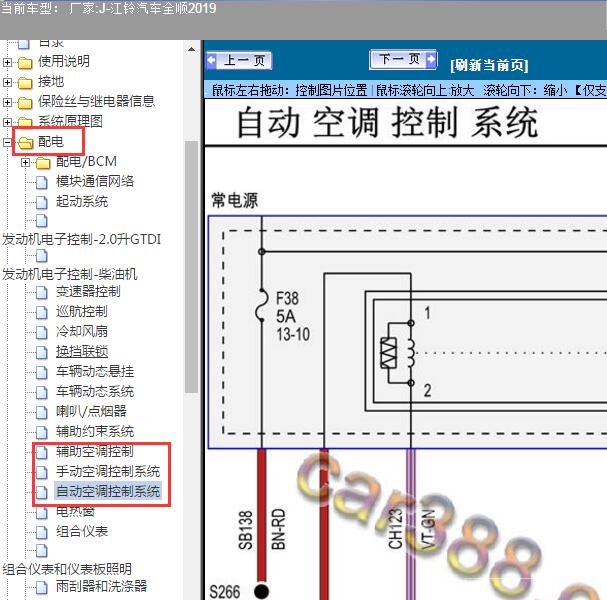Open the 起动系统 page
Viewport: 607px width, 600px height.
(82, 202)
